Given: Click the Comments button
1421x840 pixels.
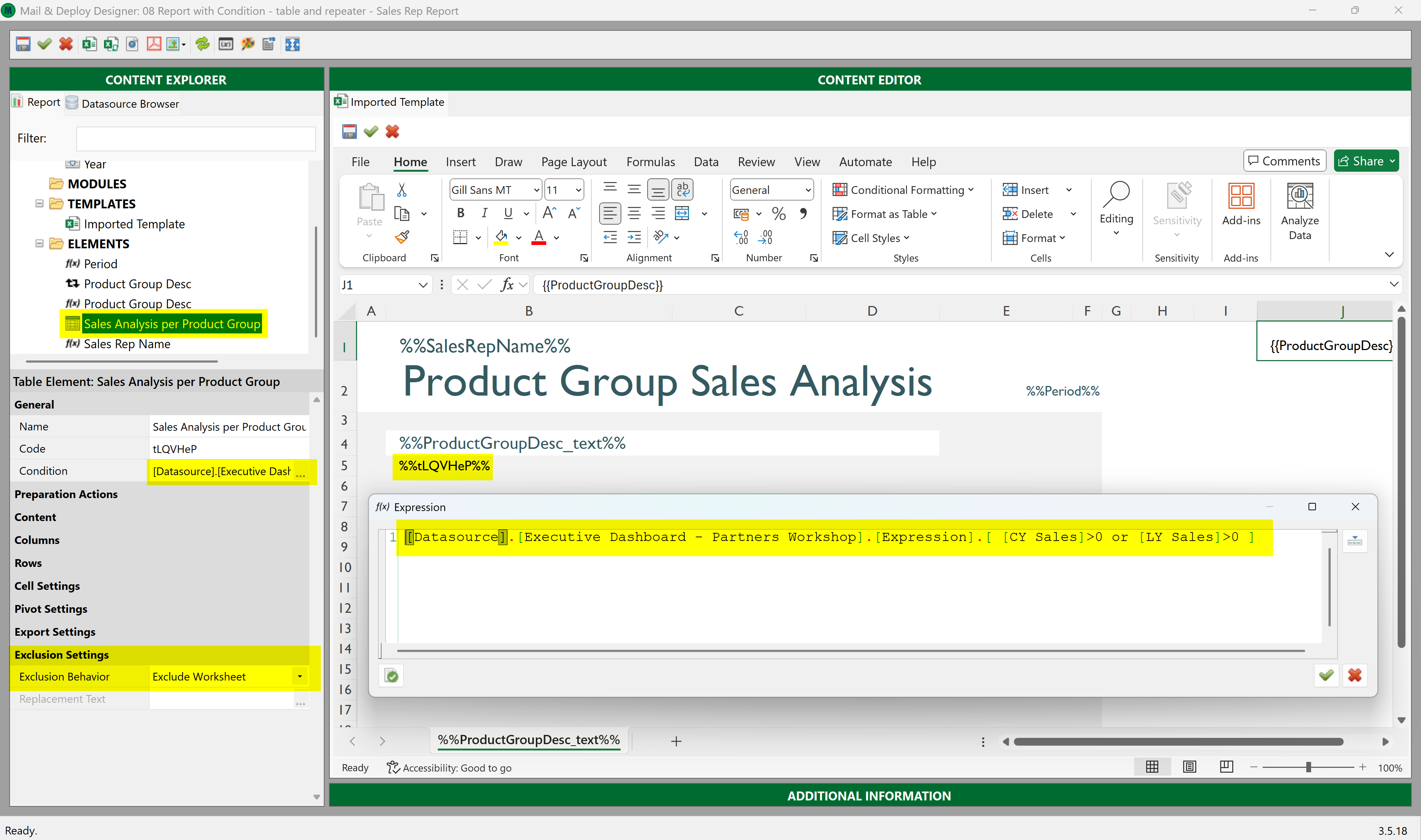Looking at the screenshot, I should pos(1284,161).
